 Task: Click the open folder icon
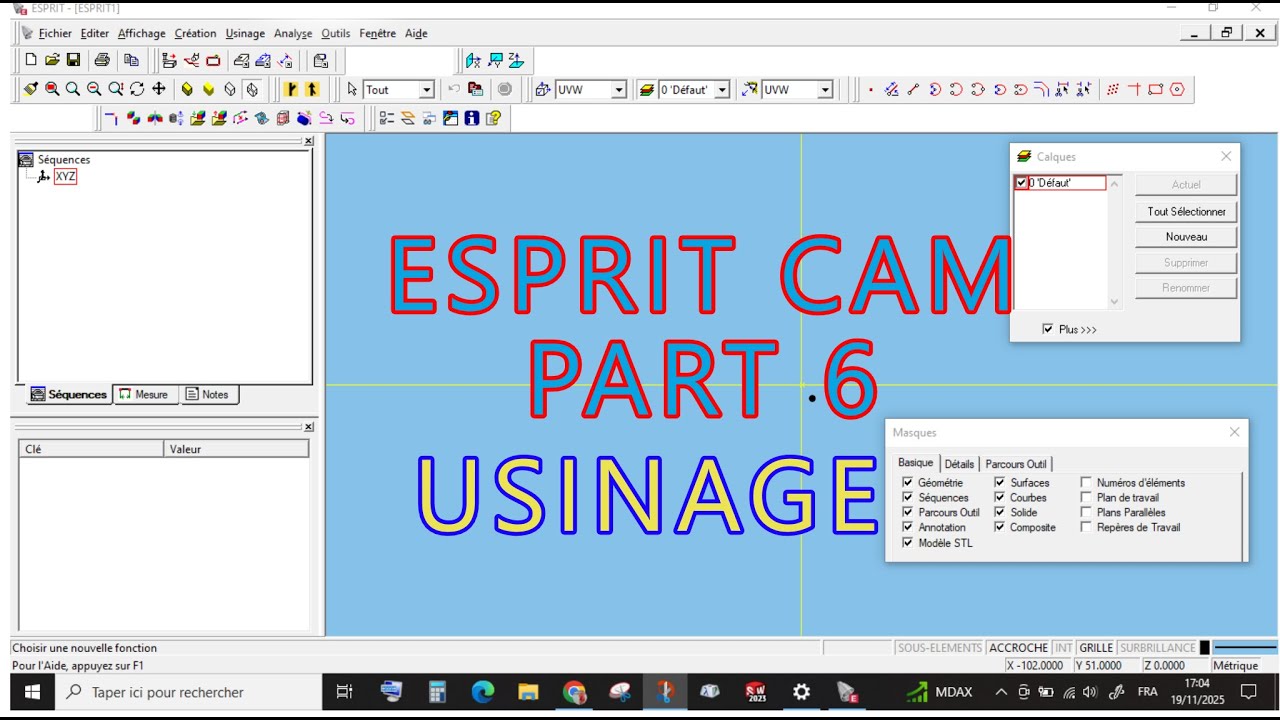pos(52,60)
